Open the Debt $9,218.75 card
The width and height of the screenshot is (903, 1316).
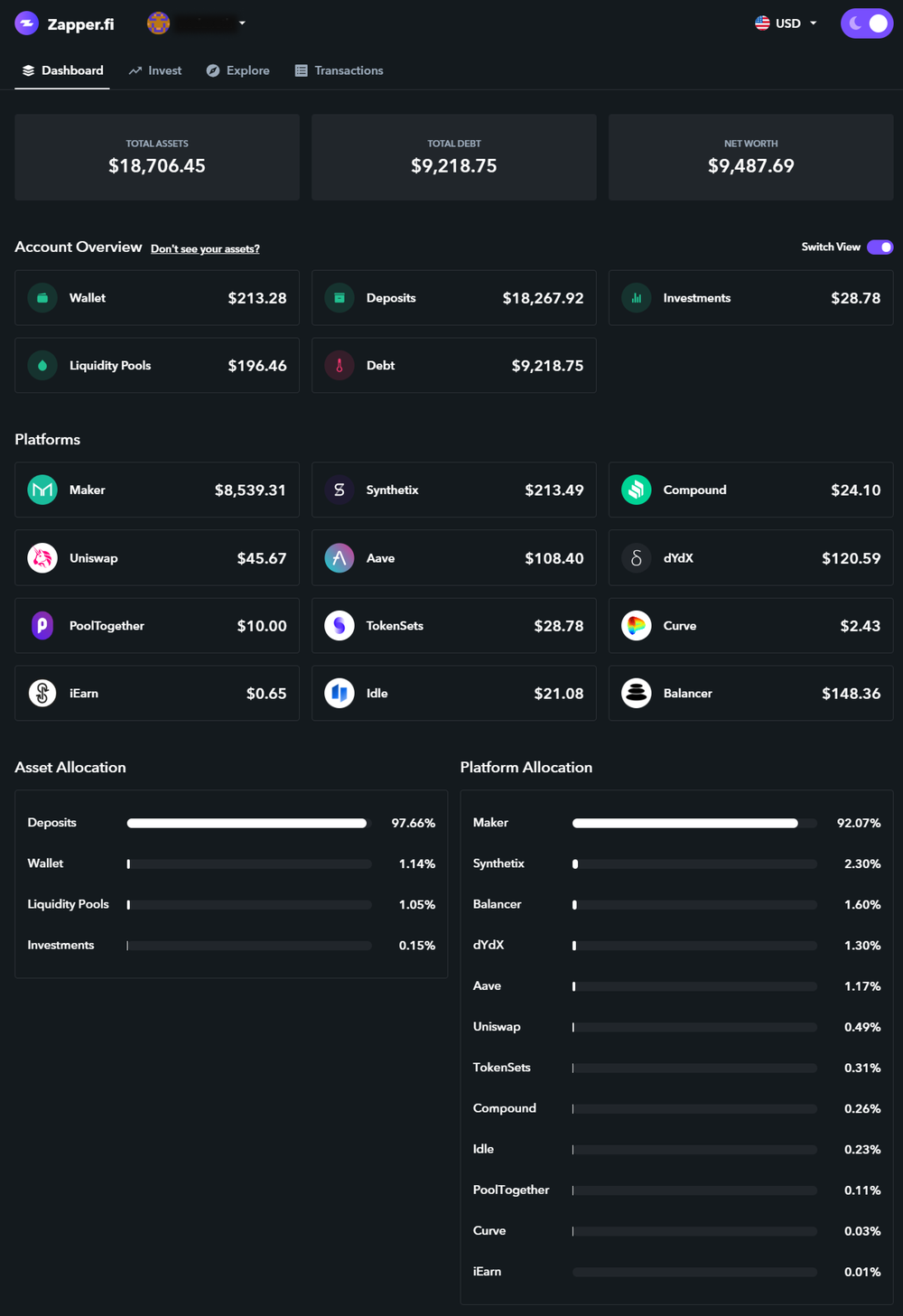(x=454, y=366)
